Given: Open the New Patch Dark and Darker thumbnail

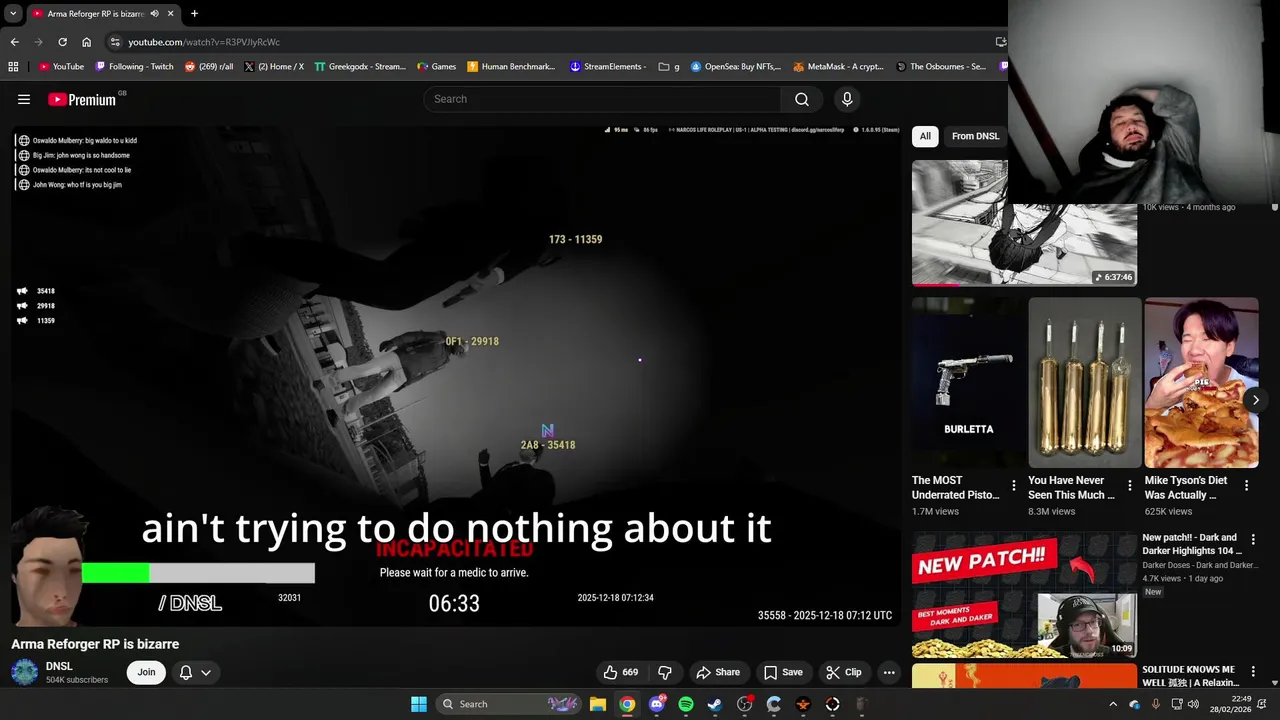Looking at the screenshot, I should click(1024, 594).
